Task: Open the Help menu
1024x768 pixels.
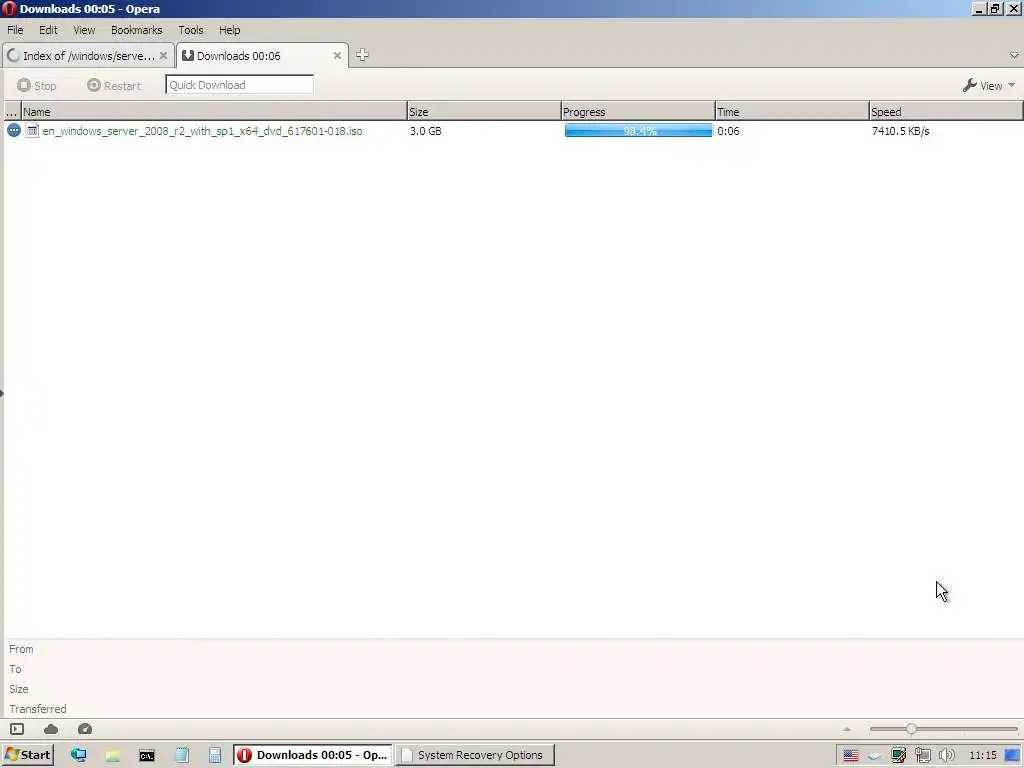Action: [x=229, y=30]
